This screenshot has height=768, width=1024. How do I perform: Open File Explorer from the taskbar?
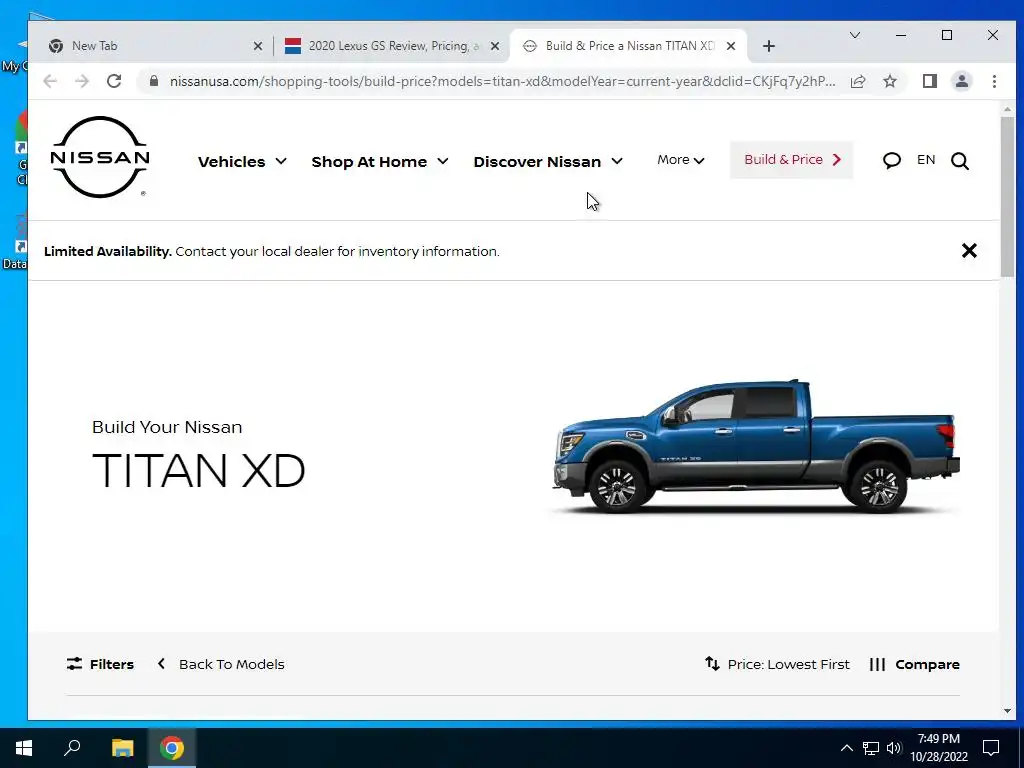(x=122, y=748)
